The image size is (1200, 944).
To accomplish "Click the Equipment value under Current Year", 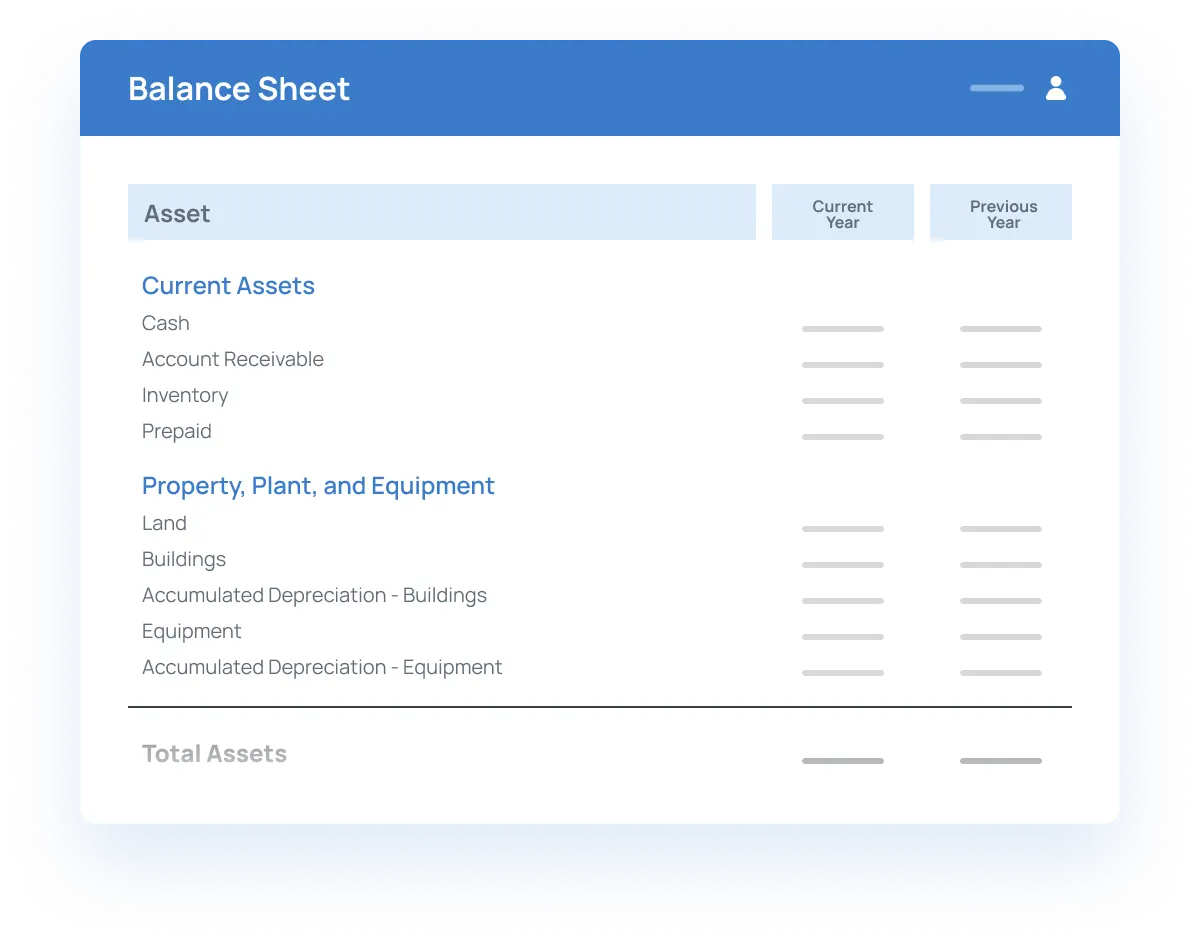I will tap(842, 637).
